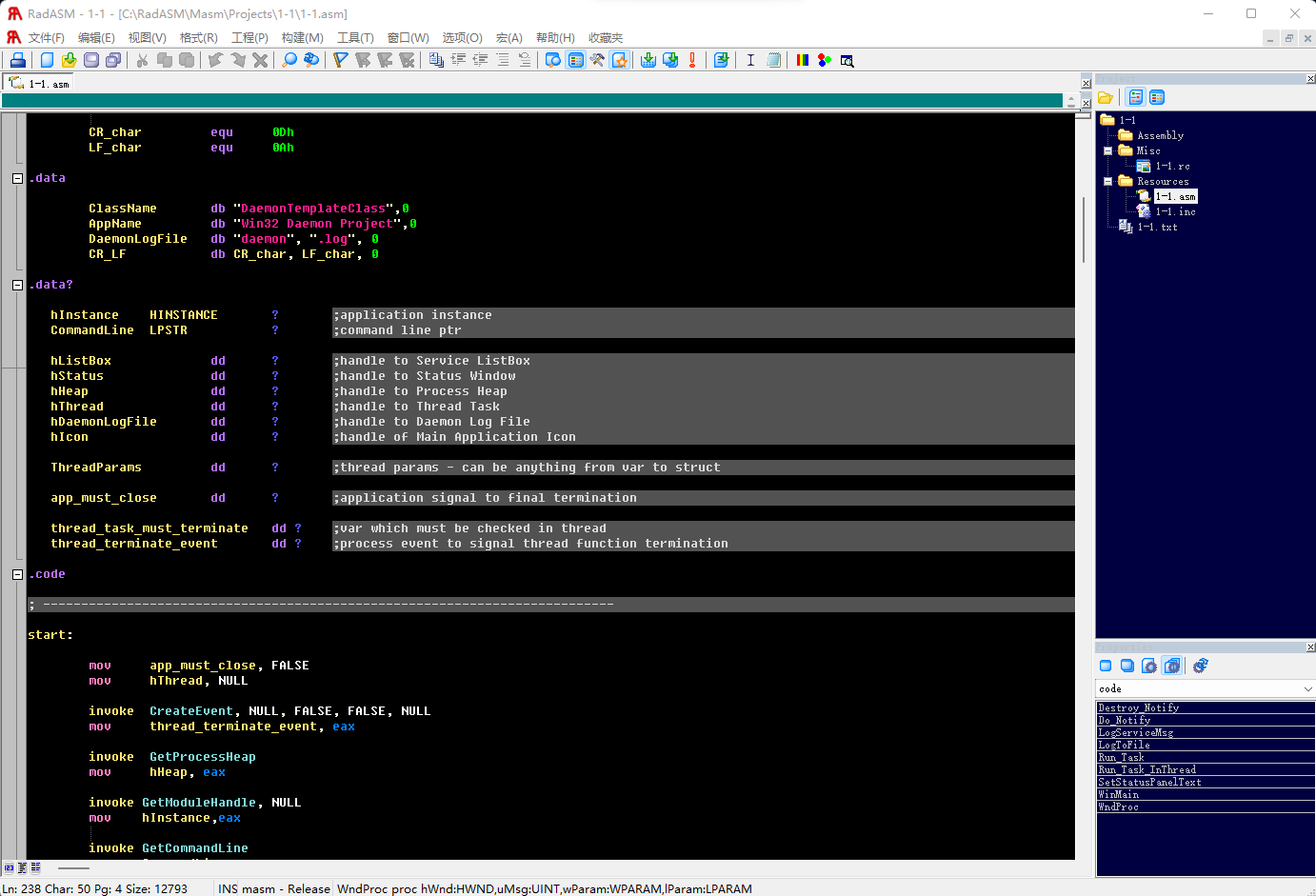Click the hammer Tools toolbar icon
The width and height of the screenshot is (1316, 896).
(597, 60)
